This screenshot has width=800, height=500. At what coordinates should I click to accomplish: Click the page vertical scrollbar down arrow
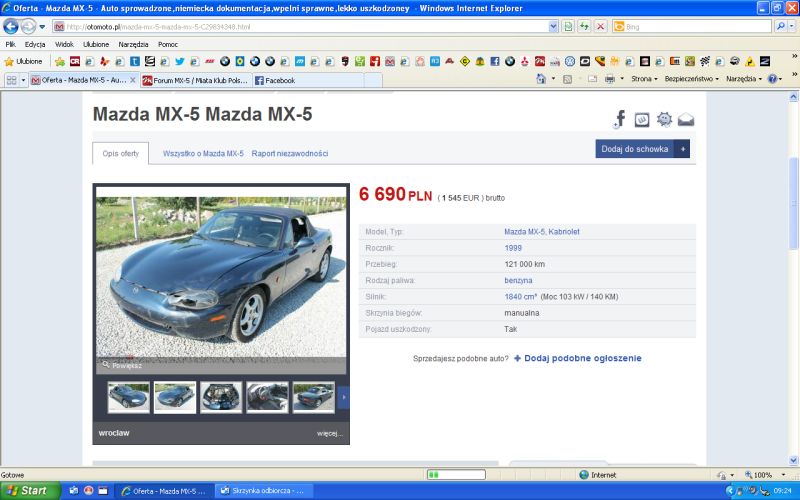point(793,460)
